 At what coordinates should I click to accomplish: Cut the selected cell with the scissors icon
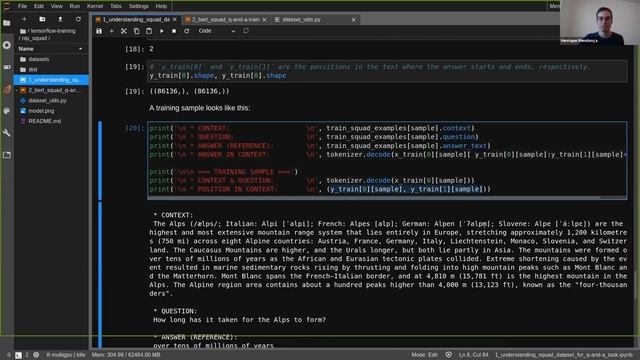tap(124, 31)
